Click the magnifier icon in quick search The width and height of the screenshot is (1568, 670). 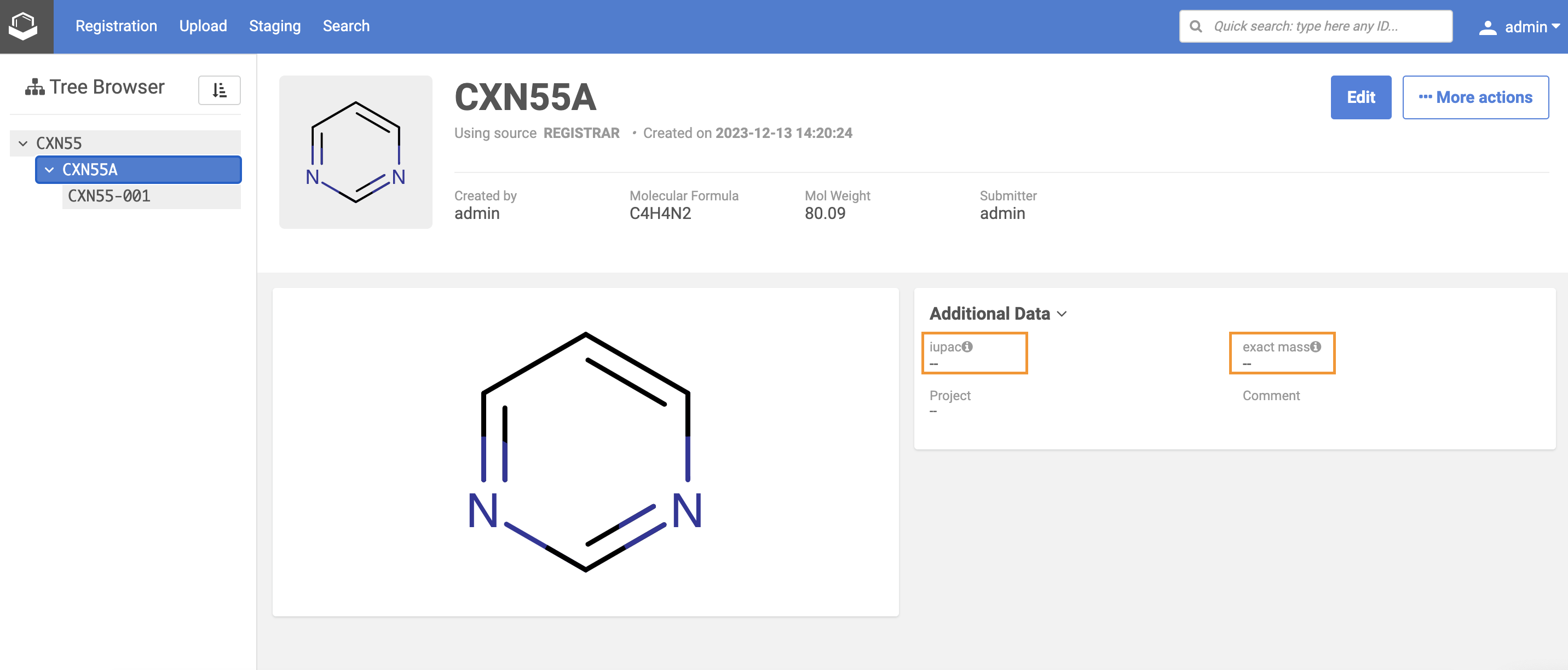coord(1196,26)
